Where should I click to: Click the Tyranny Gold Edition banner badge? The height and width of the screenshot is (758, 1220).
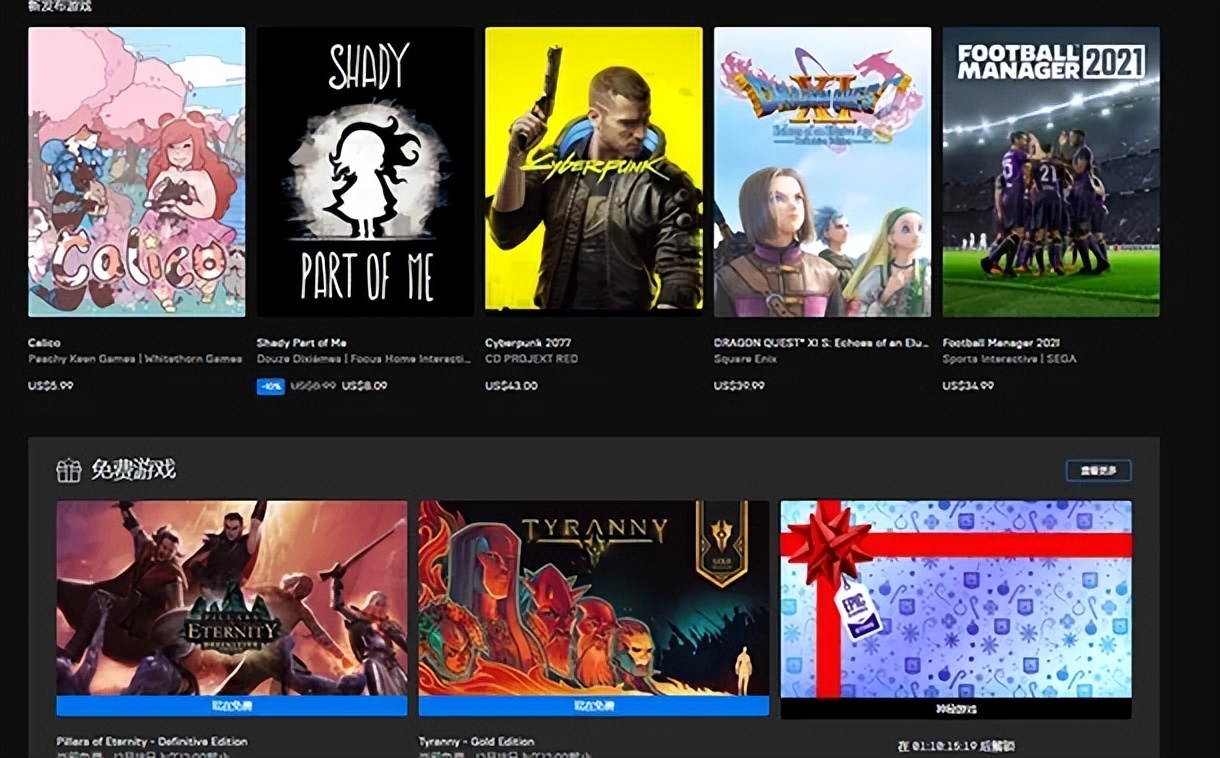point(720,543)
